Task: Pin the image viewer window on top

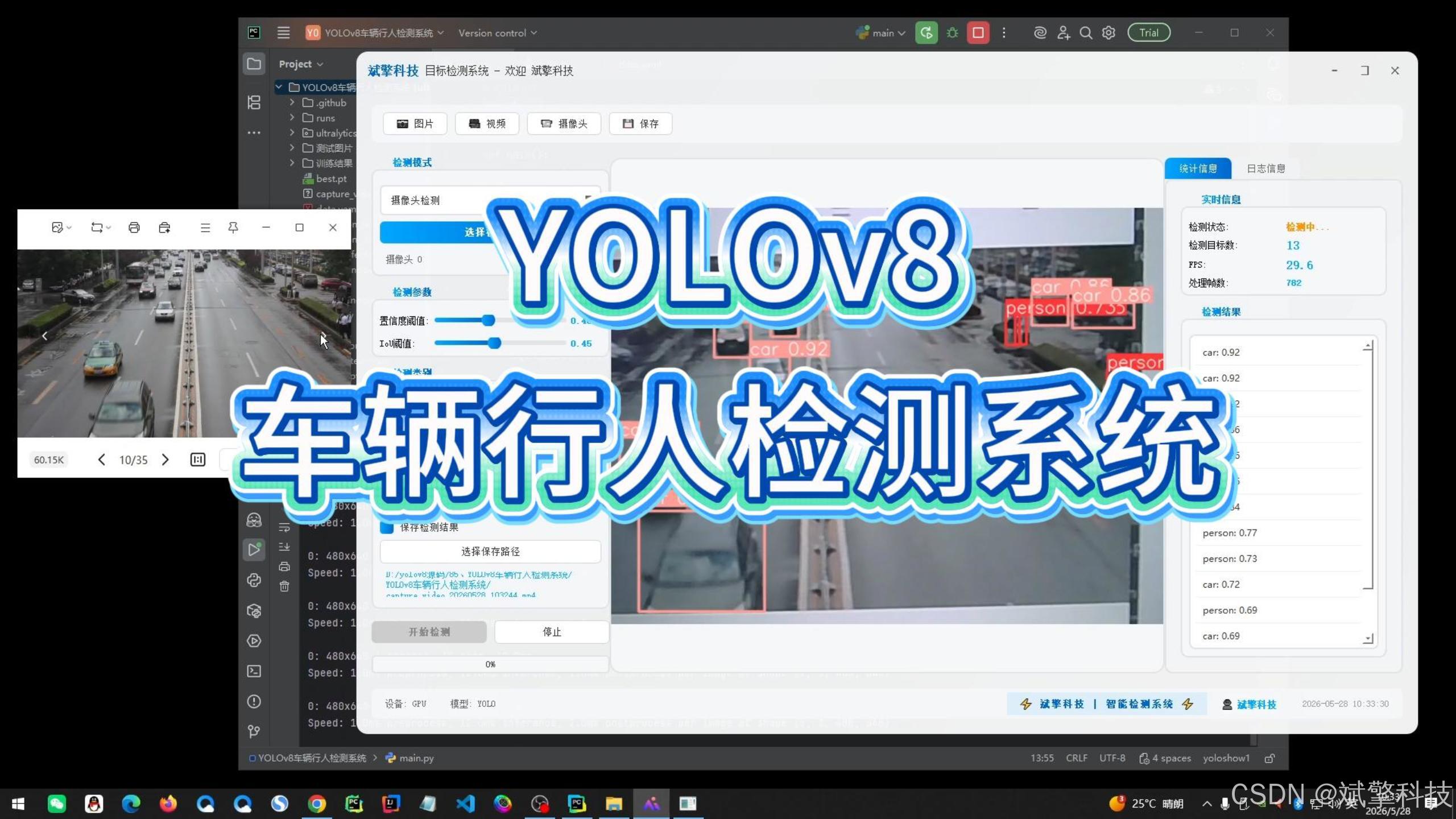Action: (x=233, y=227)
